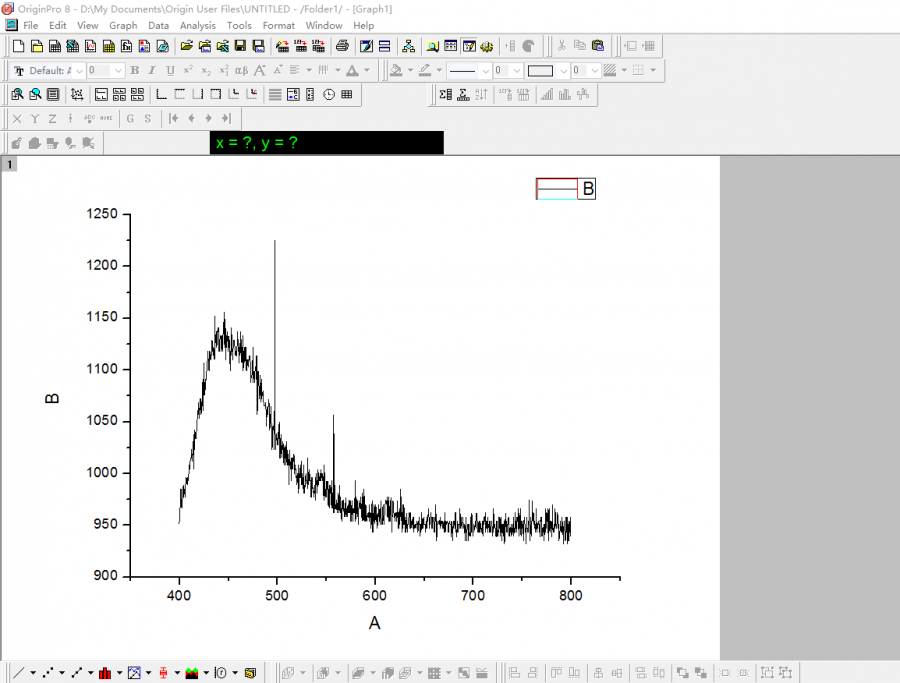Click the Move to First arrow icon

(x=173, y=118)
